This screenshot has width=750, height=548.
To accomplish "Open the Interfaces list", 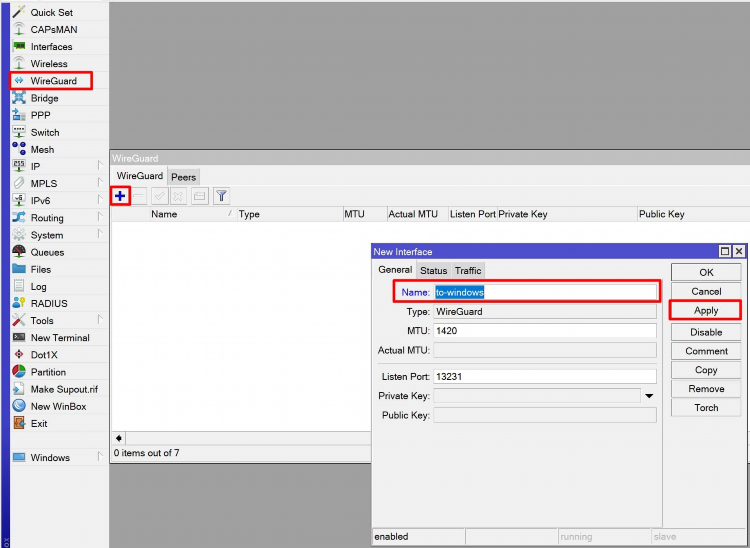I will pyautogui.click(x=51, y=47).
